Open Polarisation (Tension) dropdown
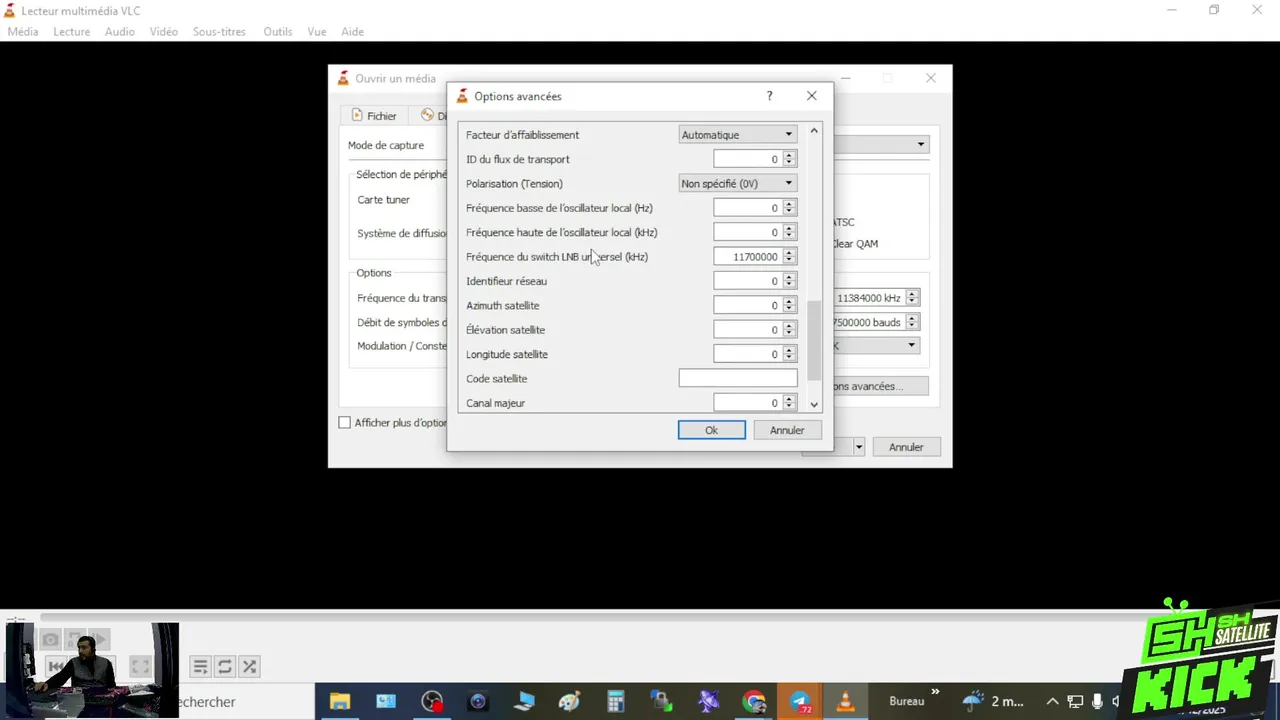This screenshot has width=1280, height=720. (737, 184)
